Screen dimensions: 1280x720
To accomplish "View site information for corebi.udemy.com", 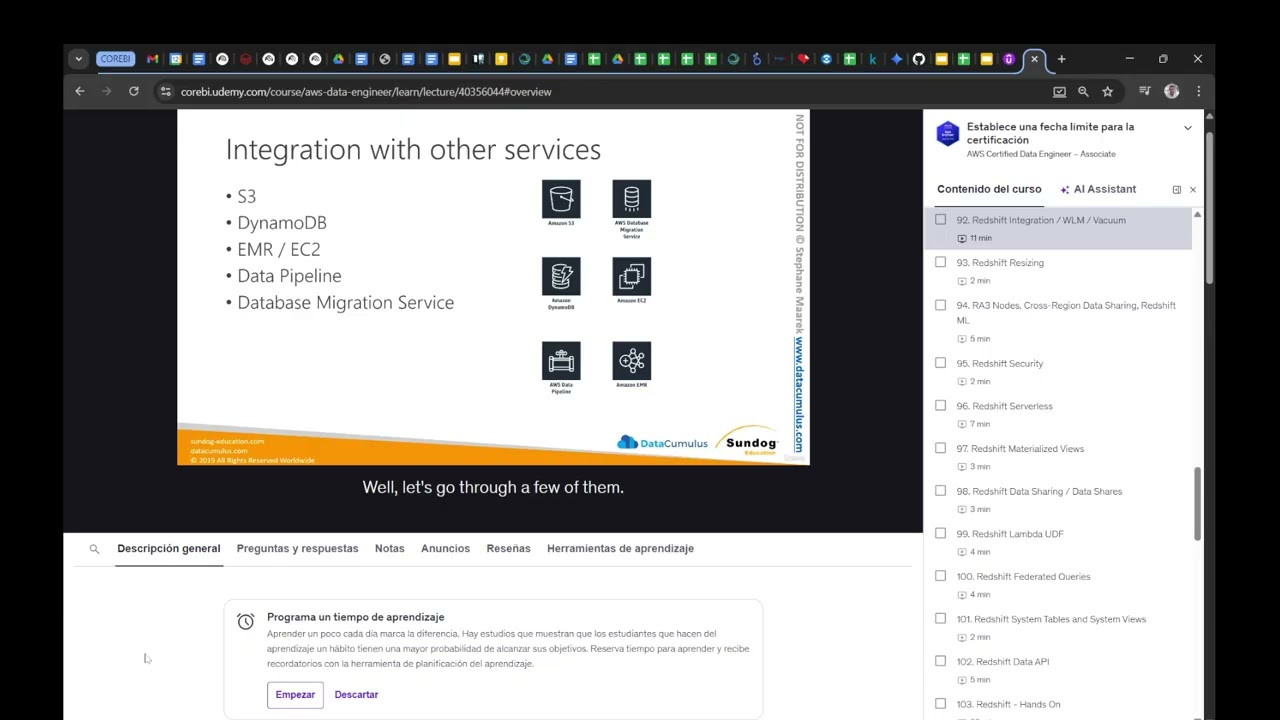I will pyautogui.click(x=165, y=91).
